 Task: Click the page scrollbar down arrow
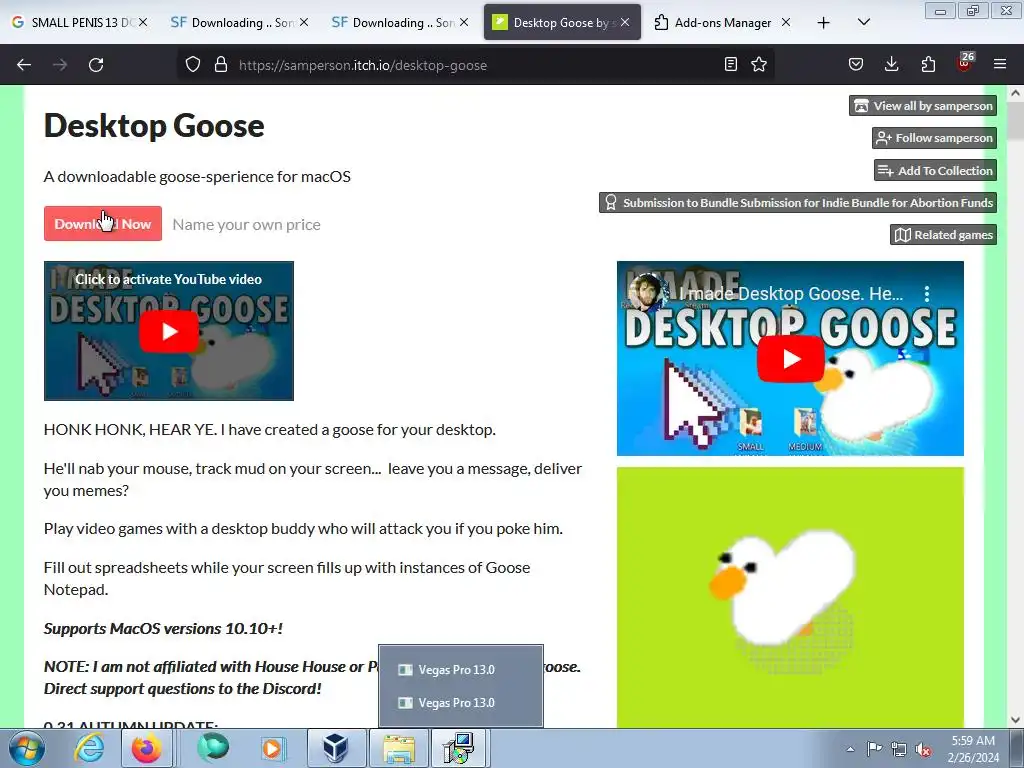pyautogui.click(x=1015, y=720)
